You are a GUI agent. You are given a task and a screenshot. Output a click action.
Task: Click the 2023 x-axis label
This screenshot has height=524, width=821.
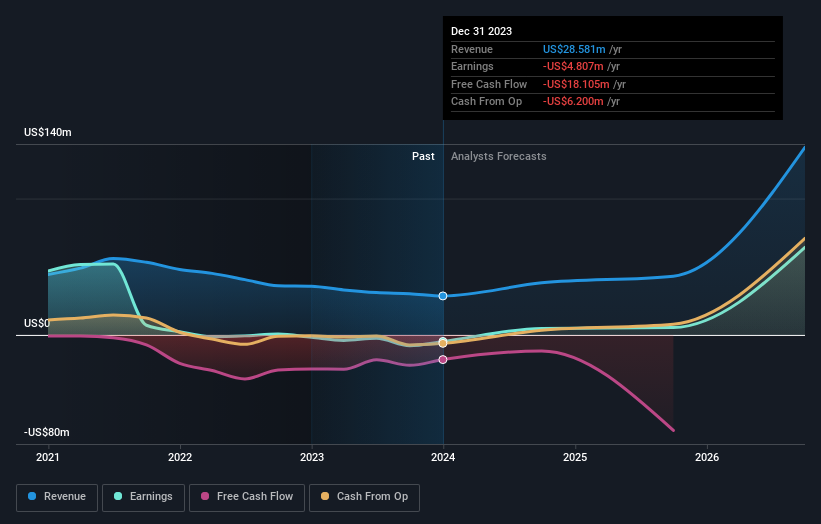(312, 457)
